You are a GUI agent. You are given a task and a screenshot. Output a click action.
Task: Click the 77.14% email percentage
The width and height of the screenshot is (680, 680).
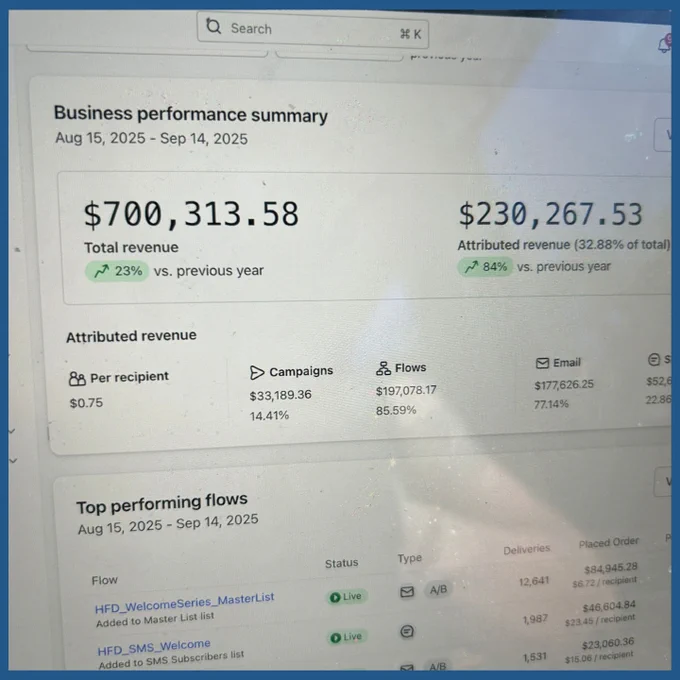tap(551, 404)
